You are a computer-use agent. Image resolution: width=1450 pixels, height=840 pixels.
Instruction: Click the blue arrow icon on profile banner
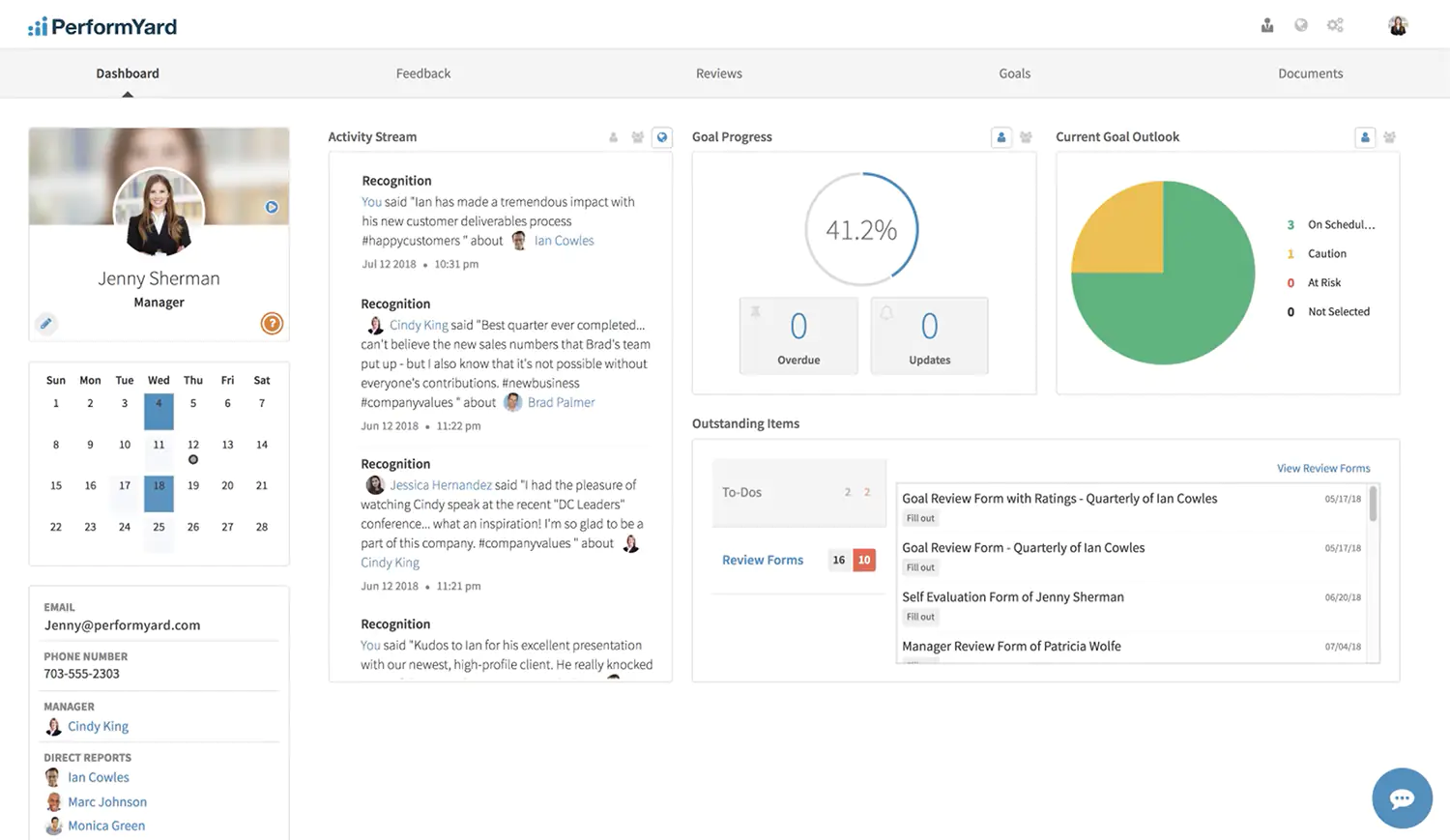pos(272,207)
